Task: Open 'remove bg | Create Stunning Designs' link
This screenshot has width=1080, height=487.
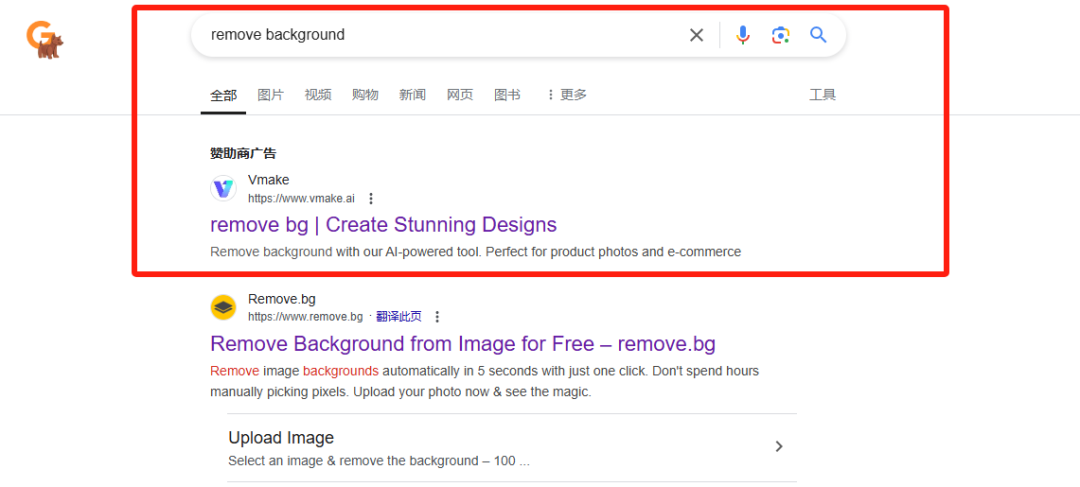Action: tap(383, 225)
